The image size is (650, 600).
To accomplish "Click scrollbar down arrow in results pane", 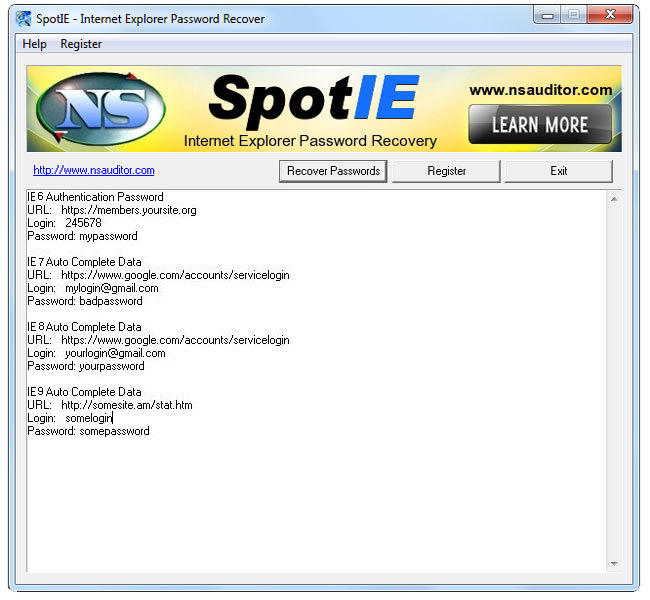I will tap(614, 564).
